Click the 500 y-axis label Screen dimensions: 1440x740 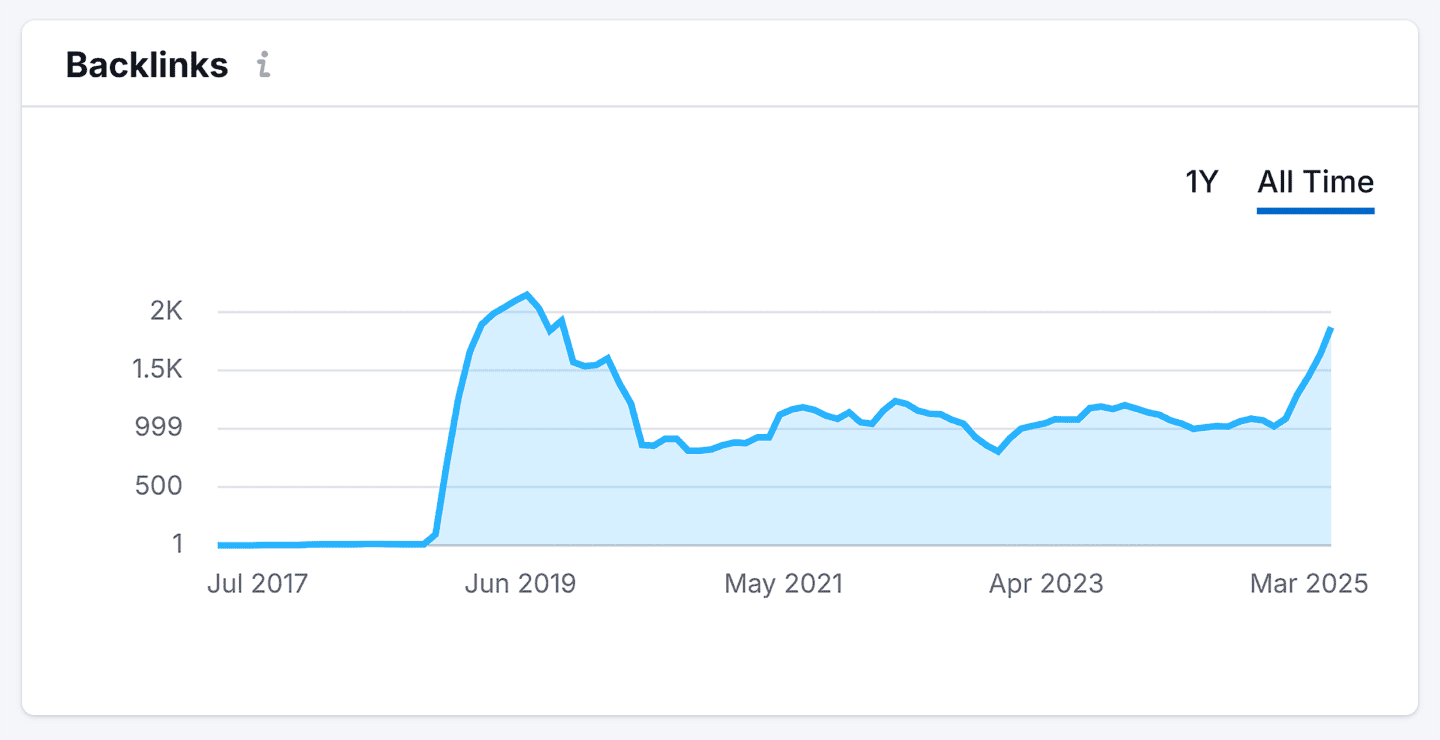pos(160,487)
